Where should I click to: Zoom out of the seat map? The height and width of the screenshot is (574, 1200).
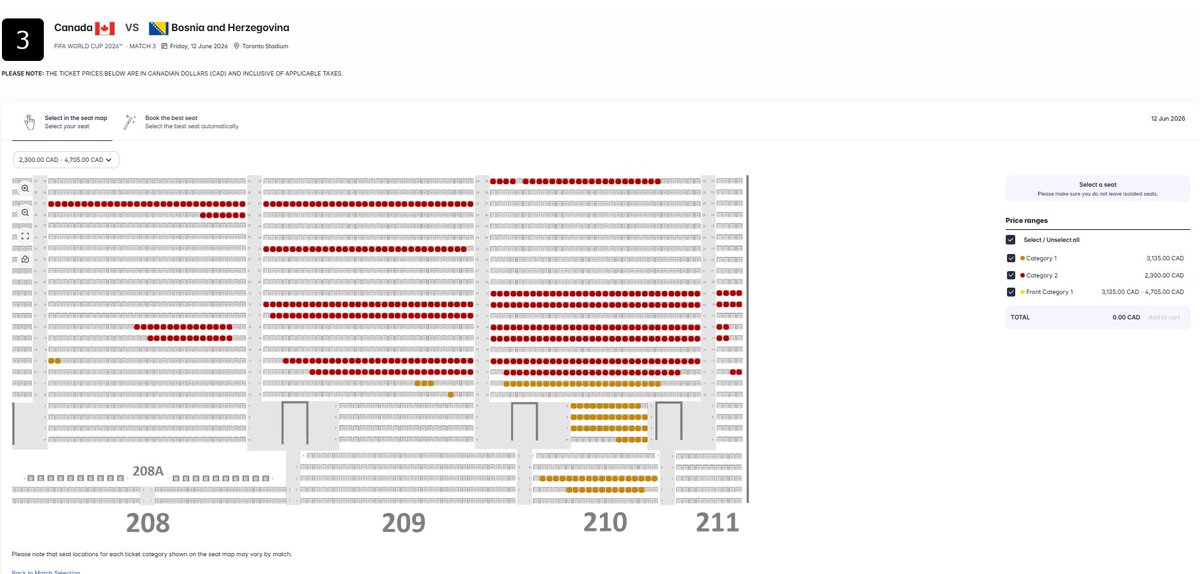[x=25, y=212]
